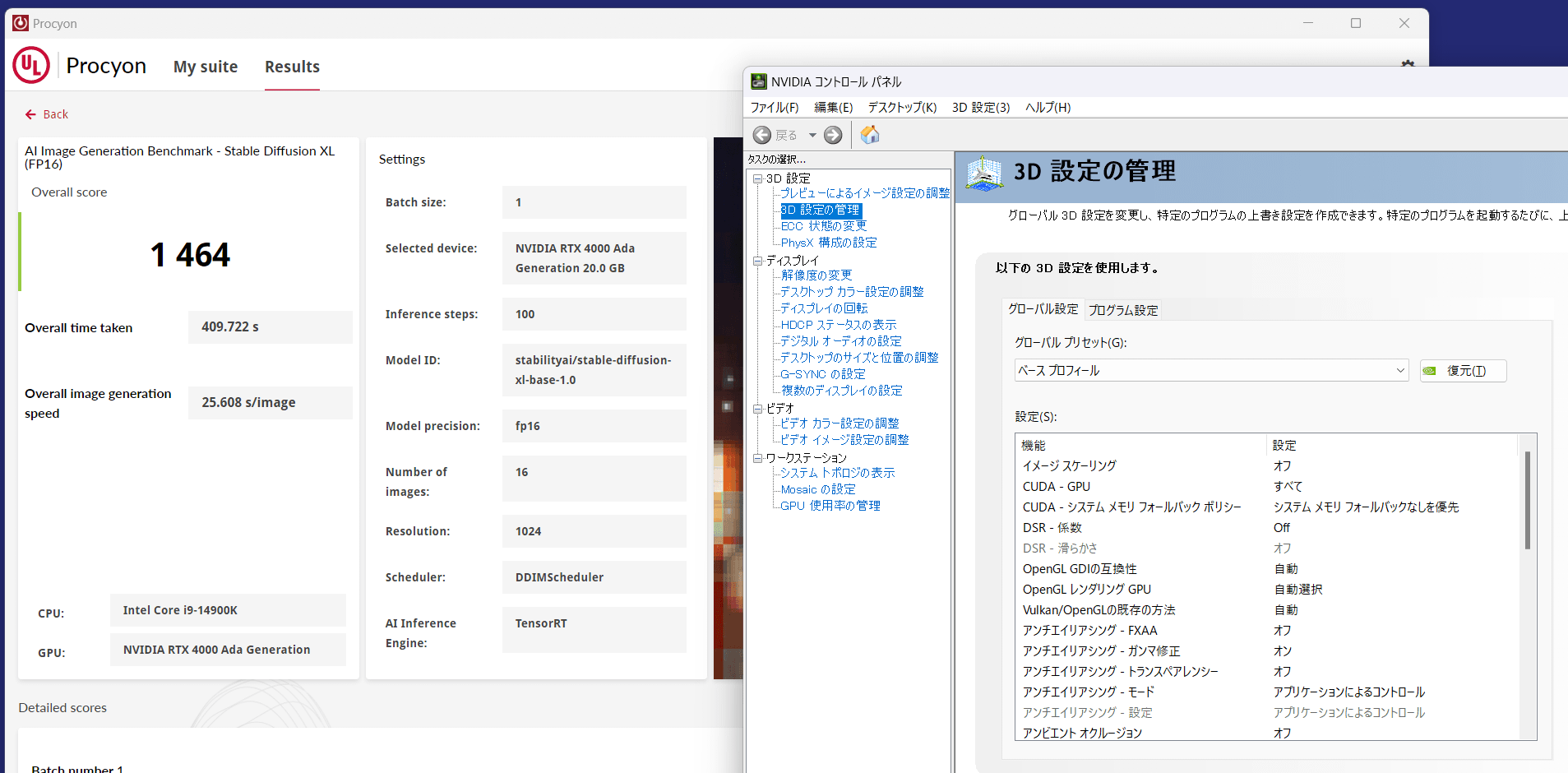This screenshot has width=1568, height=773.
Task: Open 解像度の変更 task link
Action: [x=816, y=275]
